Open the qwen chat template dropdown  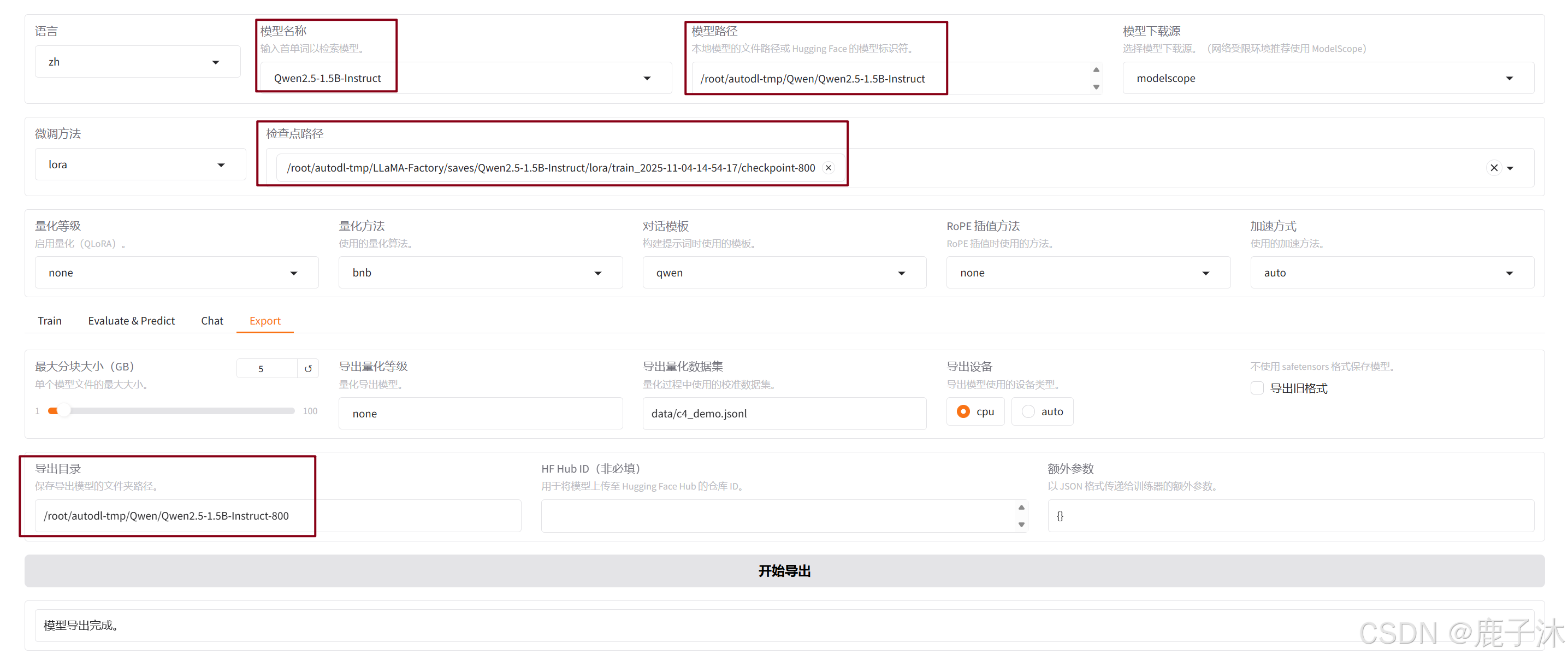(901, 273)
